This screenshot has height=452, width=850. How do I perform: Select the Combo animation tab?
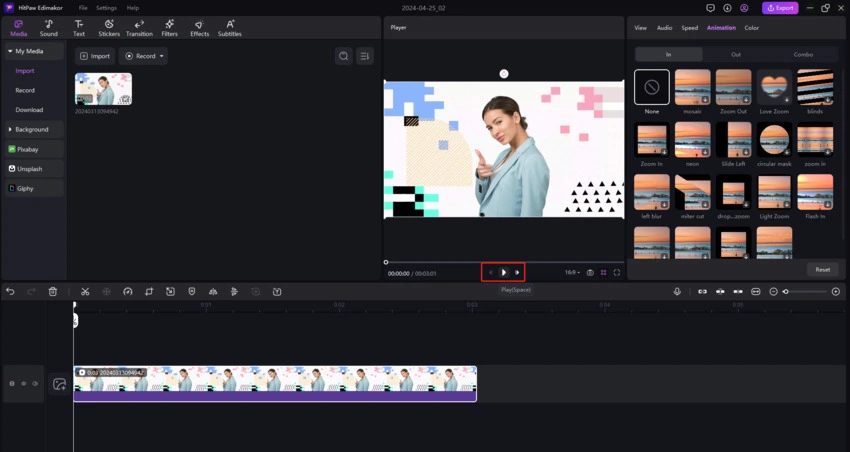pos(803,54)
